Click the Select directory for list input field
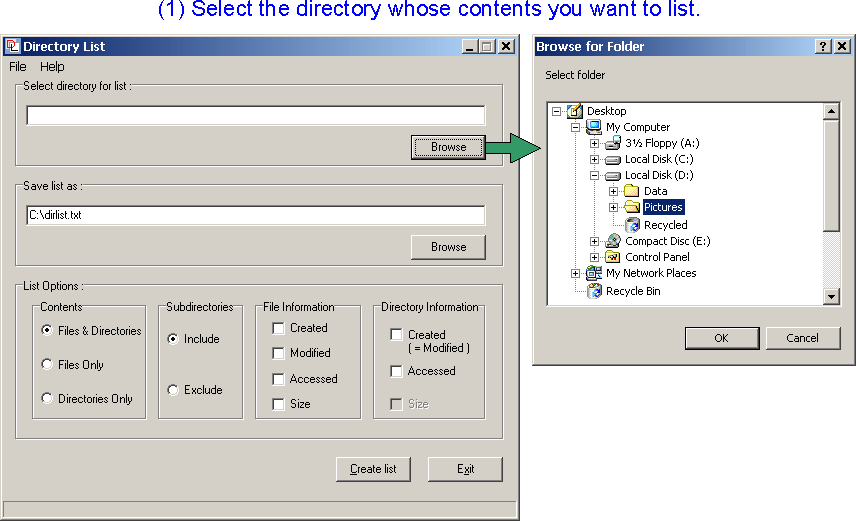 pos(255,115)
